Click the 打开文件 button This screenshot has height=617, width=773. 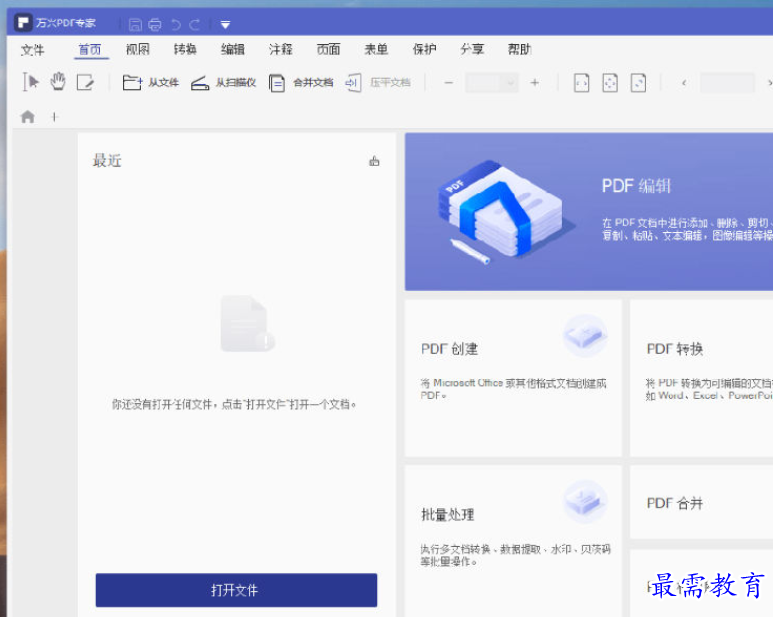(x=236, y=590)
